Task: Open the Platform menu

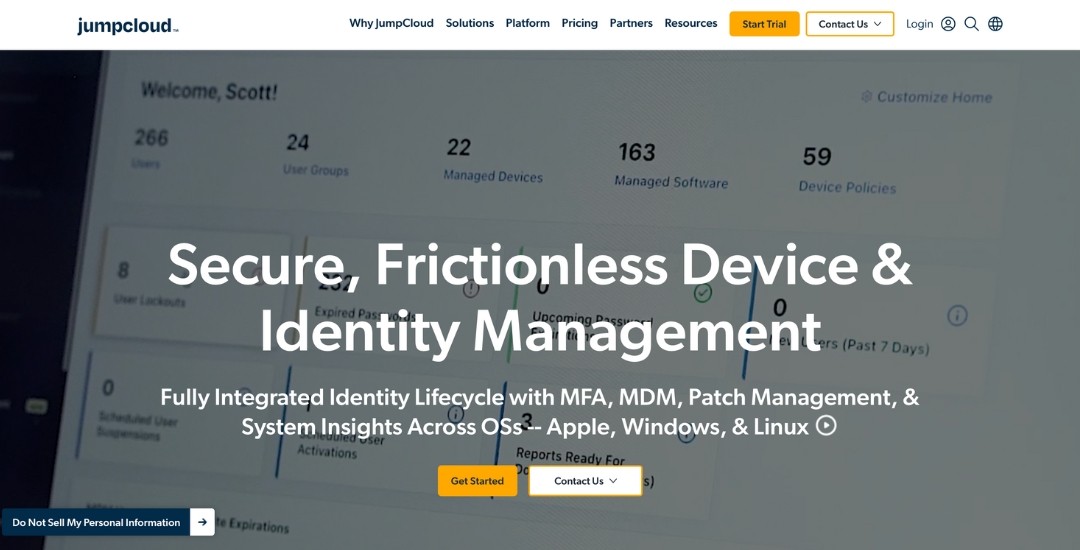Action: pos(528,23)
